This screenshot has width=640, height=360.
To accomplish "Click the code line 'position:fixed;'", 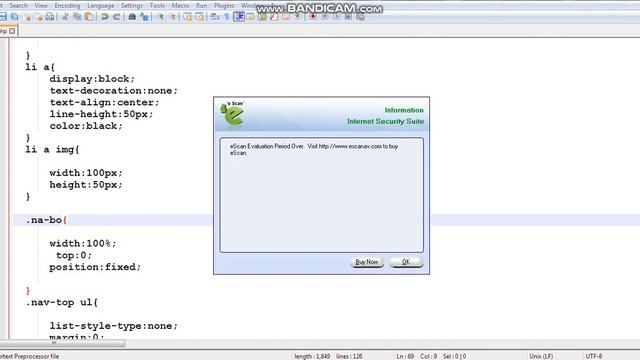I will (x=95, y=267).
